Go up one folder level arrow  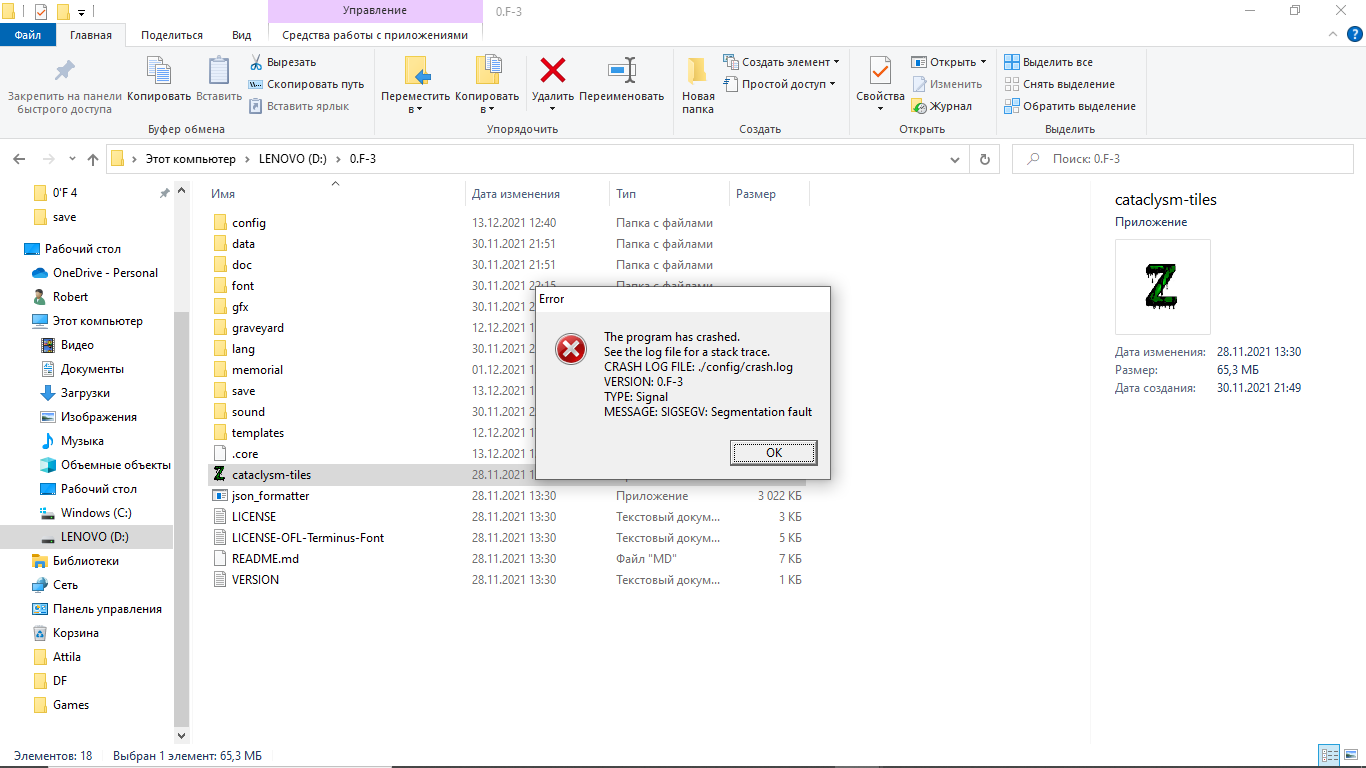click(x=93, y=159)
